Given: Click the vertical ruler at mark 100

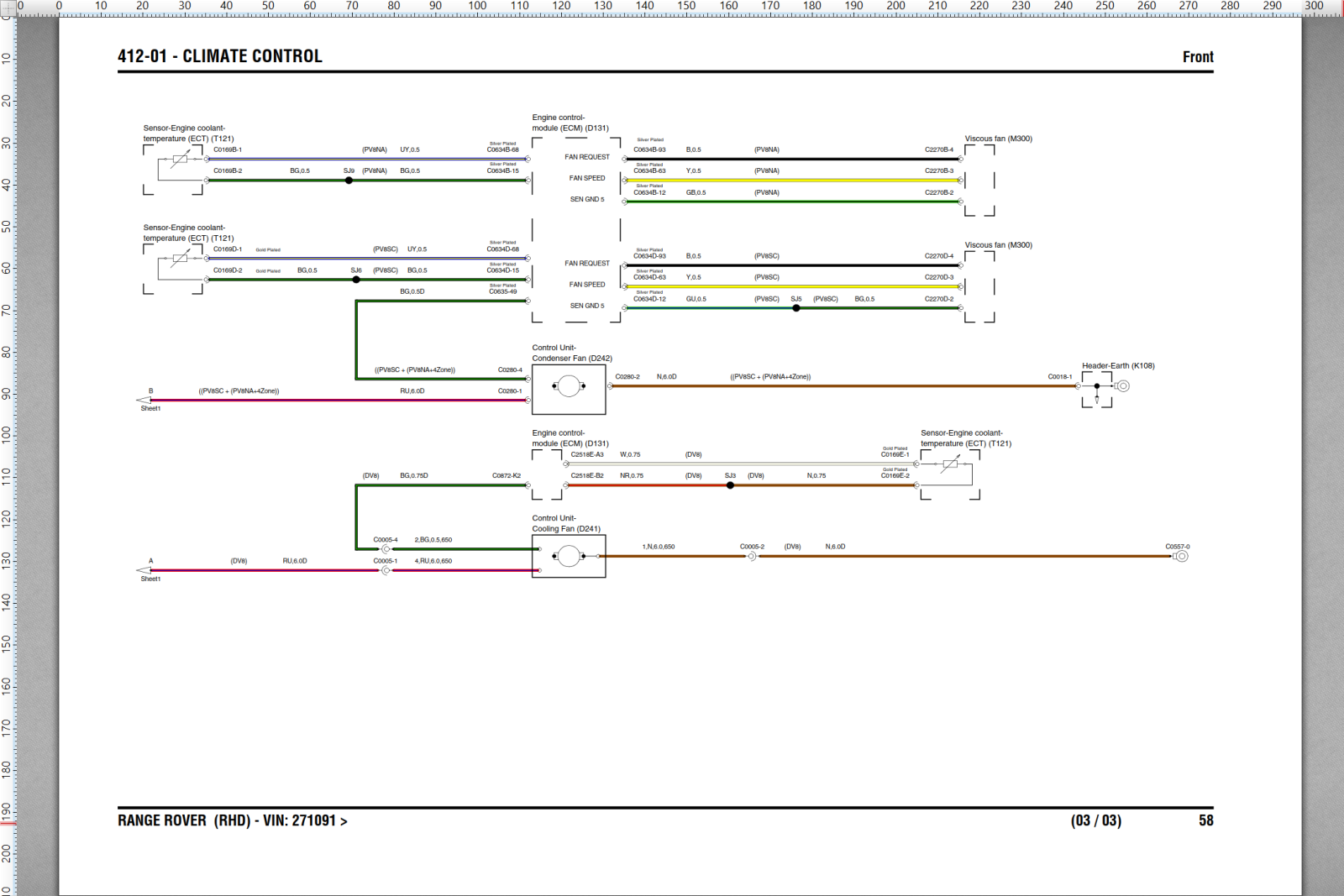Looking at the screenshot, I should coord(7,434).
